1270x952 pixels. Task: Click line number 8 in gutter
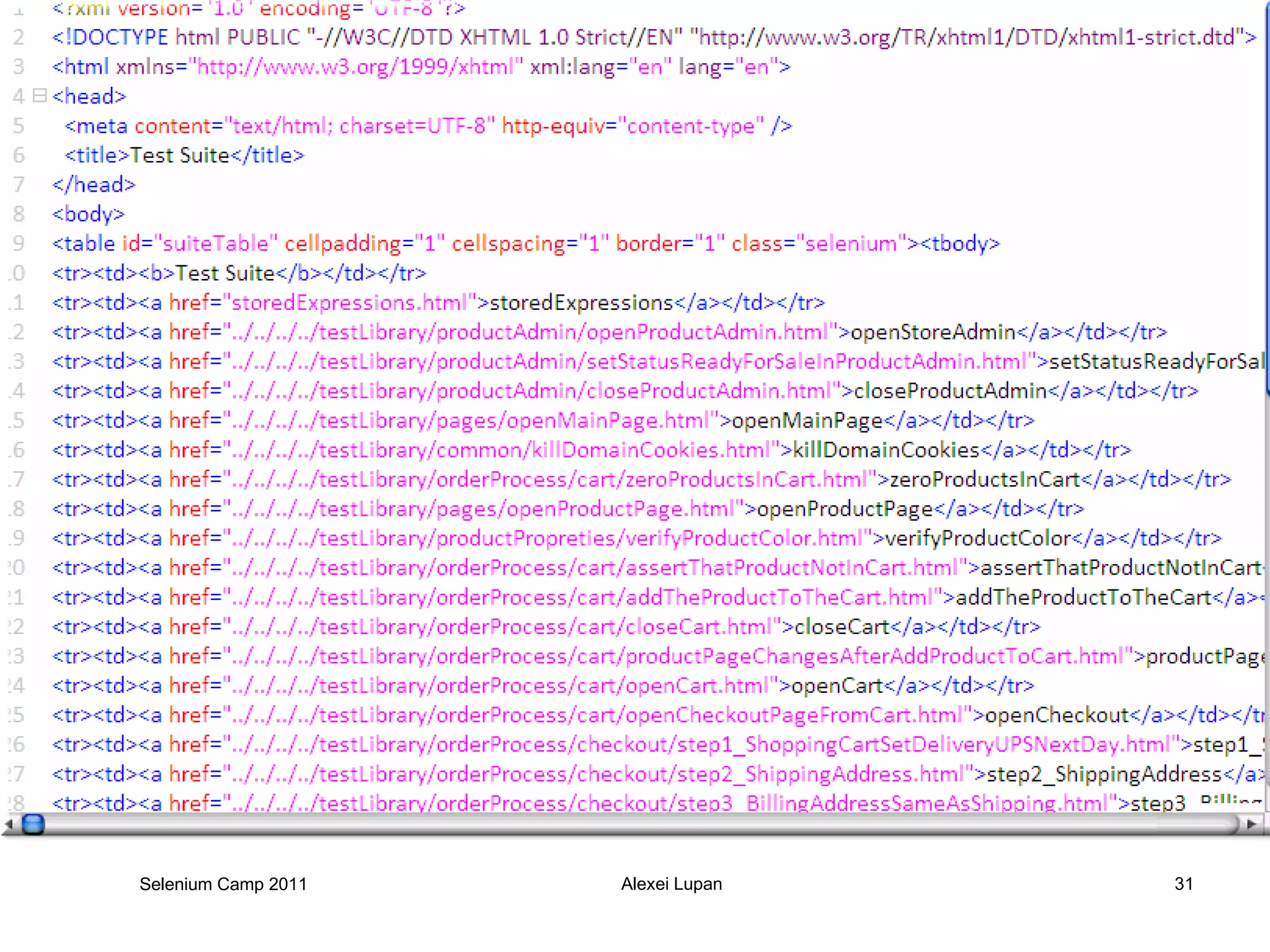click(19, 214)
